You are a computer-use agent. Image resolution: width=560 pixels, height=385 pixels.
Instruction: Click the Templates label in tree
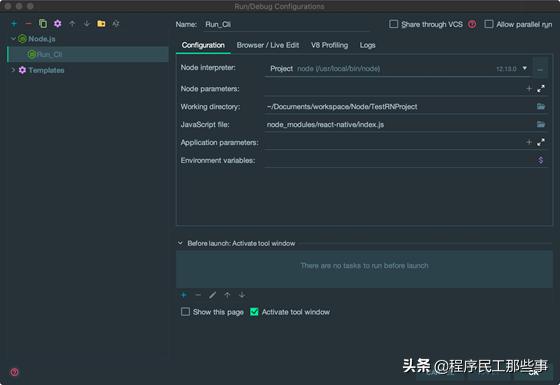(x=46, y=70)
